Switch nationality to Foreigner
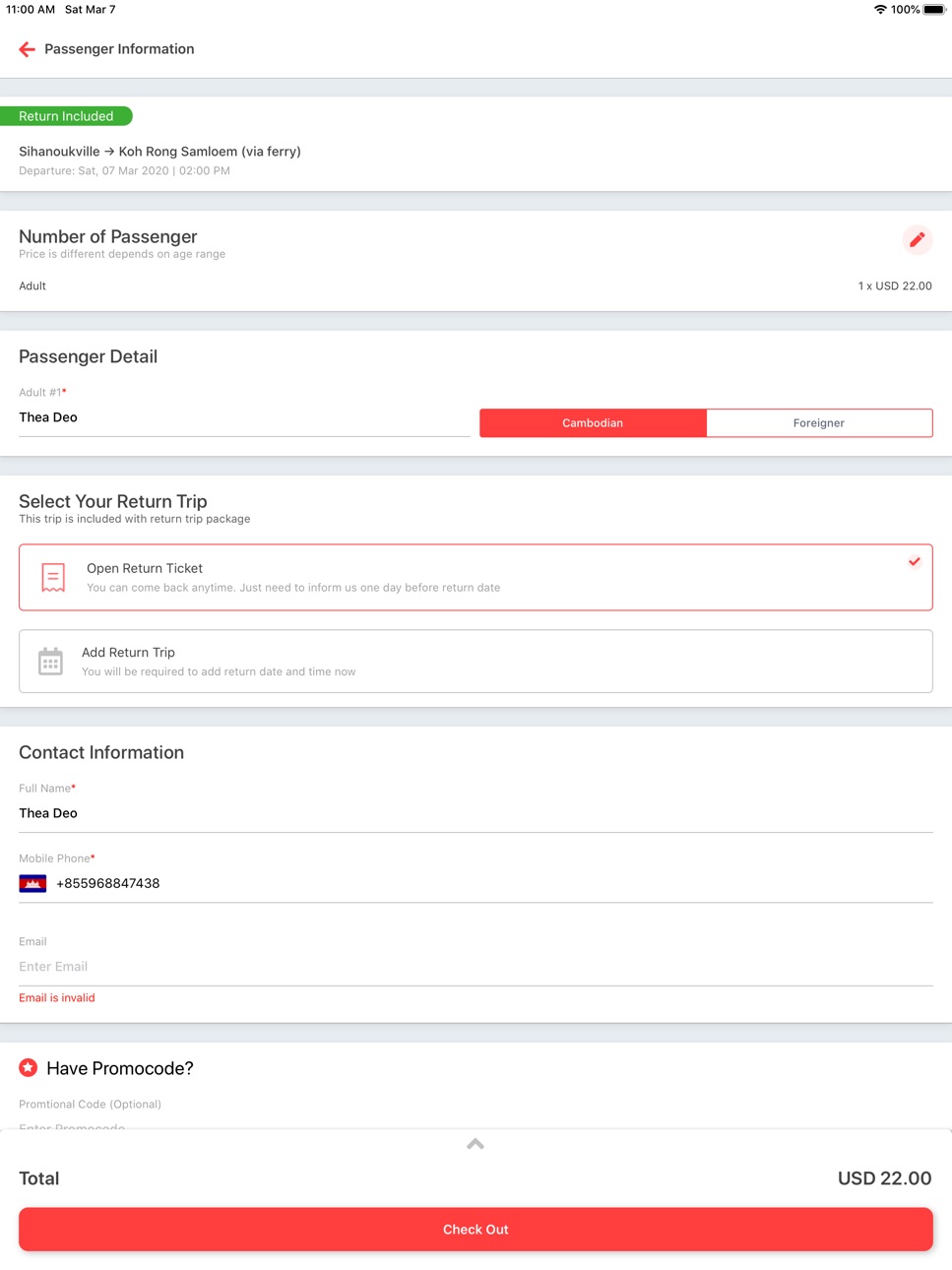 819,423
